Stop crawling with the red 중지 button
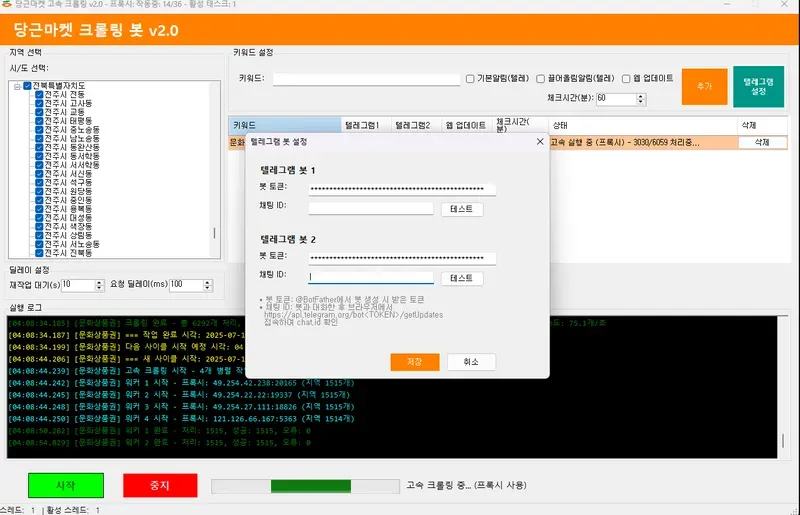Viewport: 800px width, 515px height. pos(160,485)
